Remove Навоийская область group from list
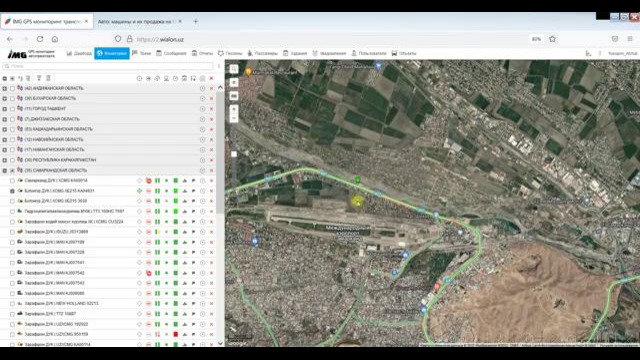 pyautogui.click(x=211, y=140)
